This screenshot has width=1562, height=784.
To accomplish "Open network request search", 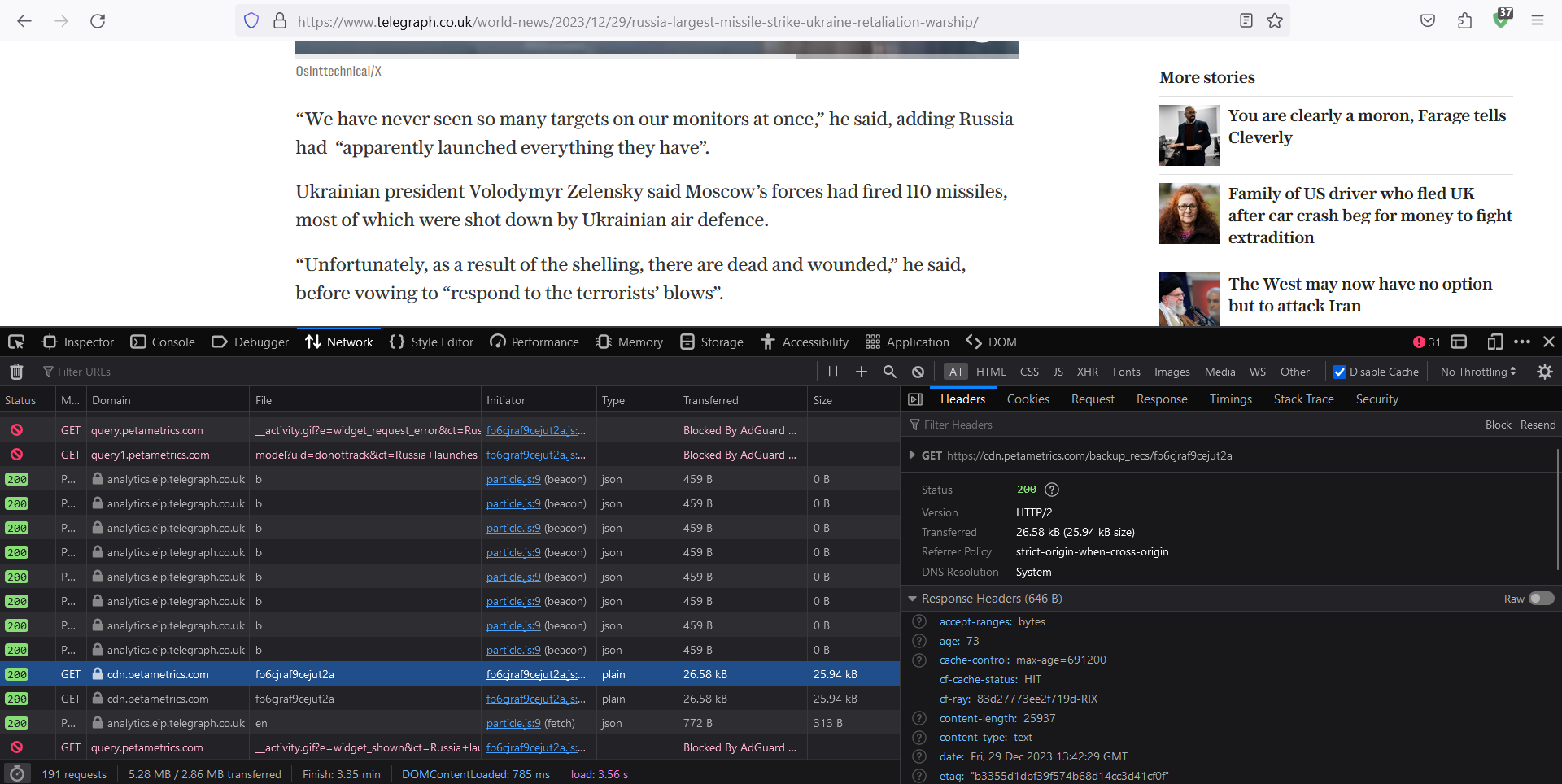I will [889, 372].
